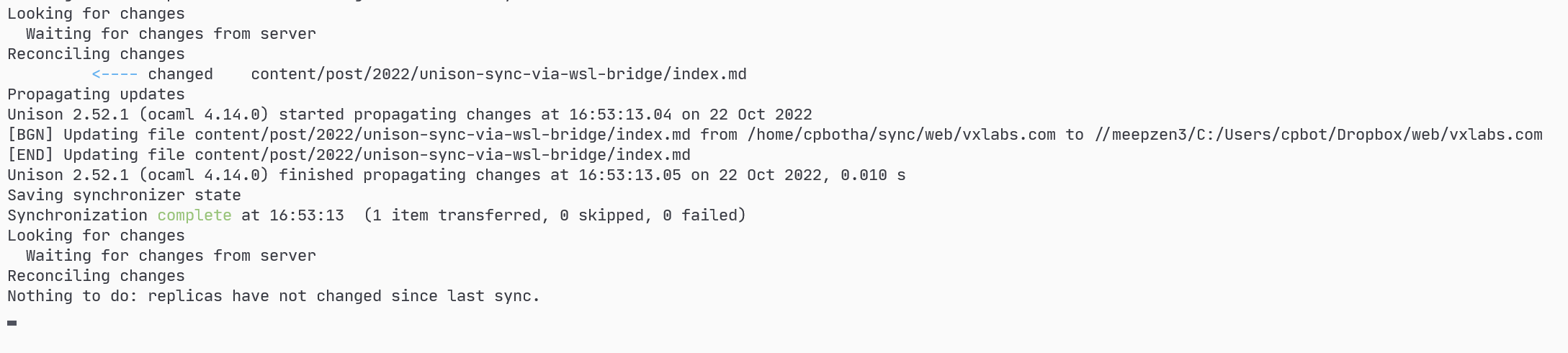Click the green word complete

click(x=194, y=215)
